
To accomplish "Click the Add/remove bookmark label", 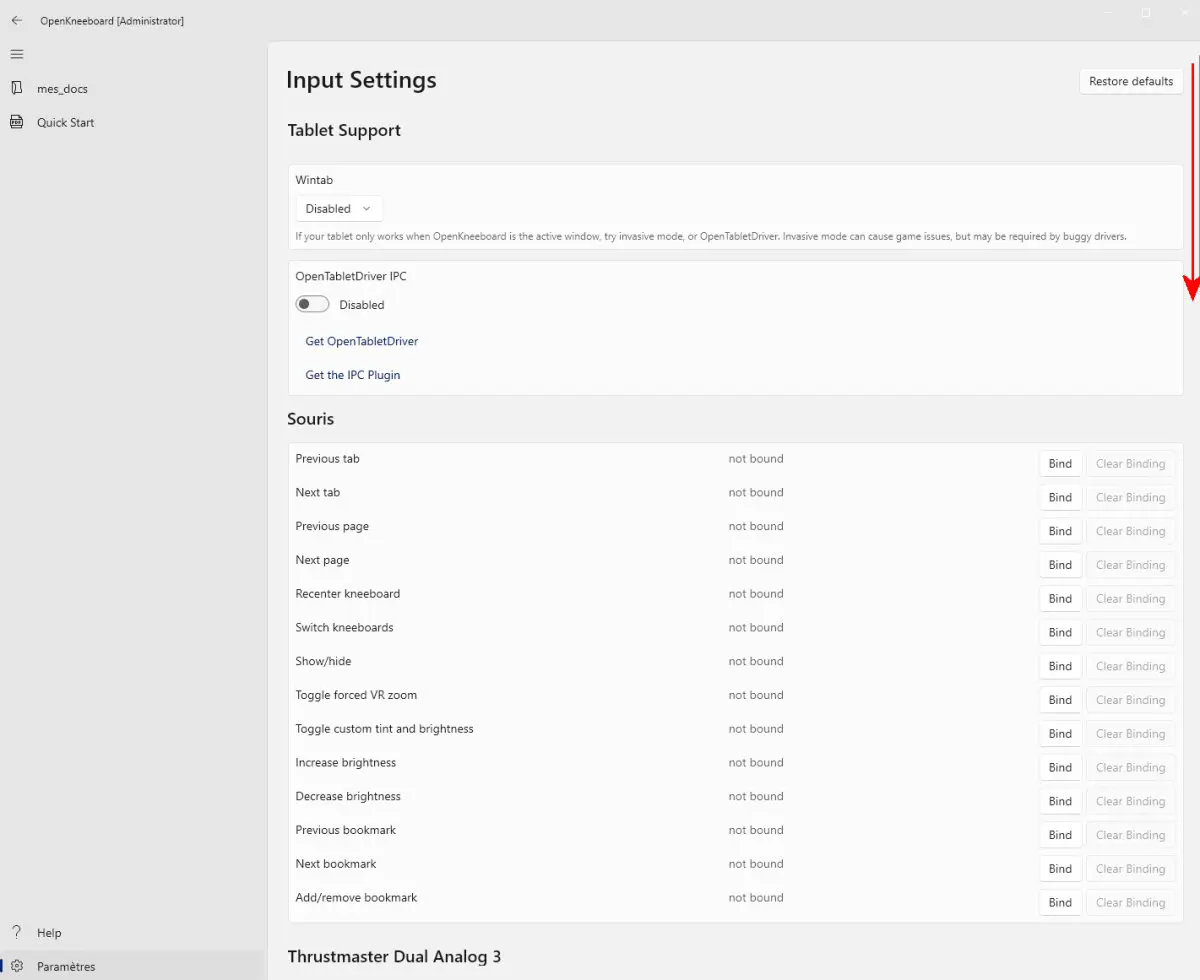I will 356,898.
